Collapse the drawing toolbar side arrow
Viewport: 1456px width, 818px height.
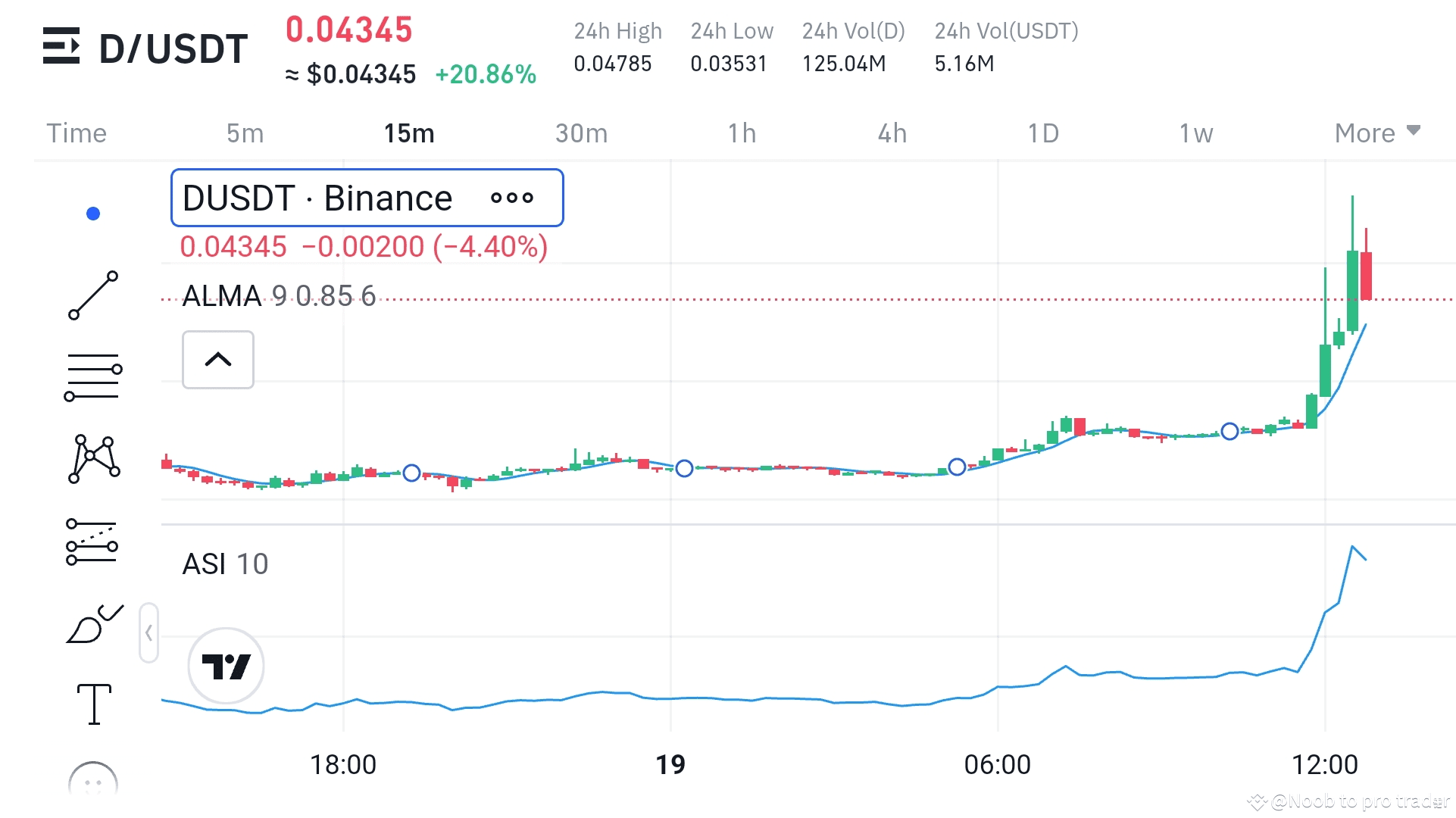pos(148,632)
